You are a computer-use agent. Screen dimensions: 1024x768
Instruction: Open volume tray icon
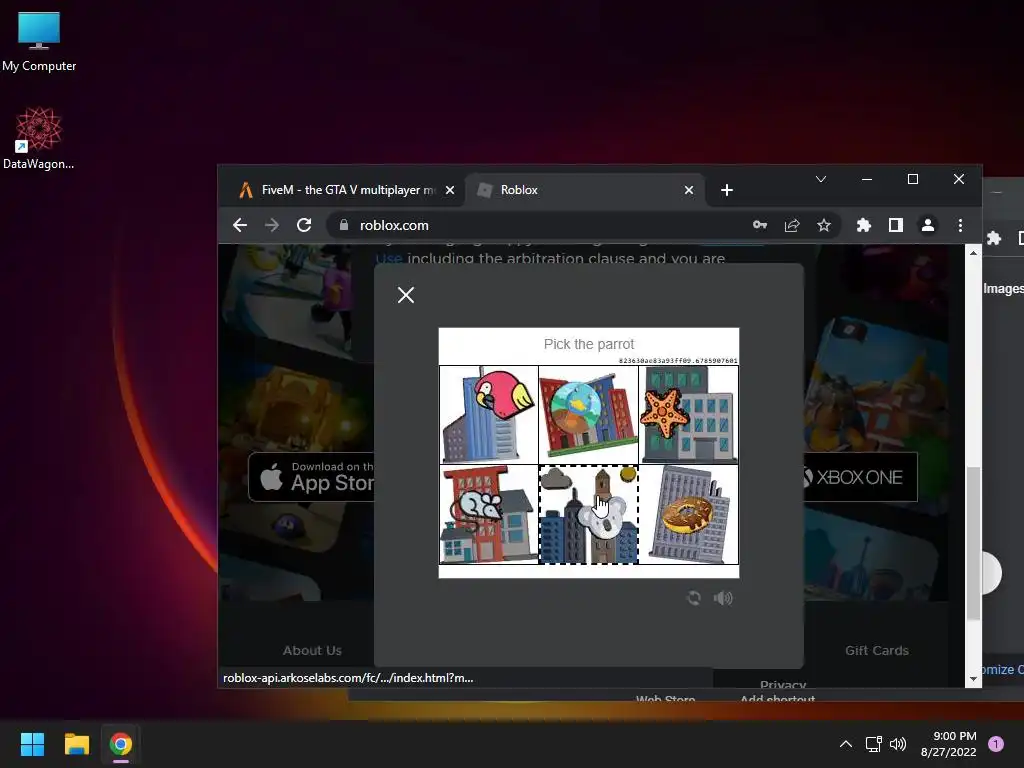[x=898, y=744]
